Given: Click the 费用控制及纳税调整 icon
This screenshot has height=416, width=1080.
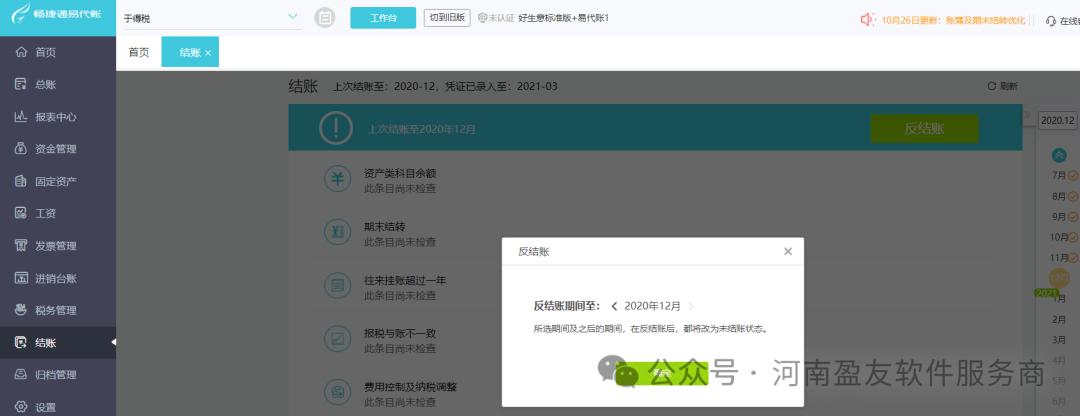Looking at the screenshot, I should (338, 392).
